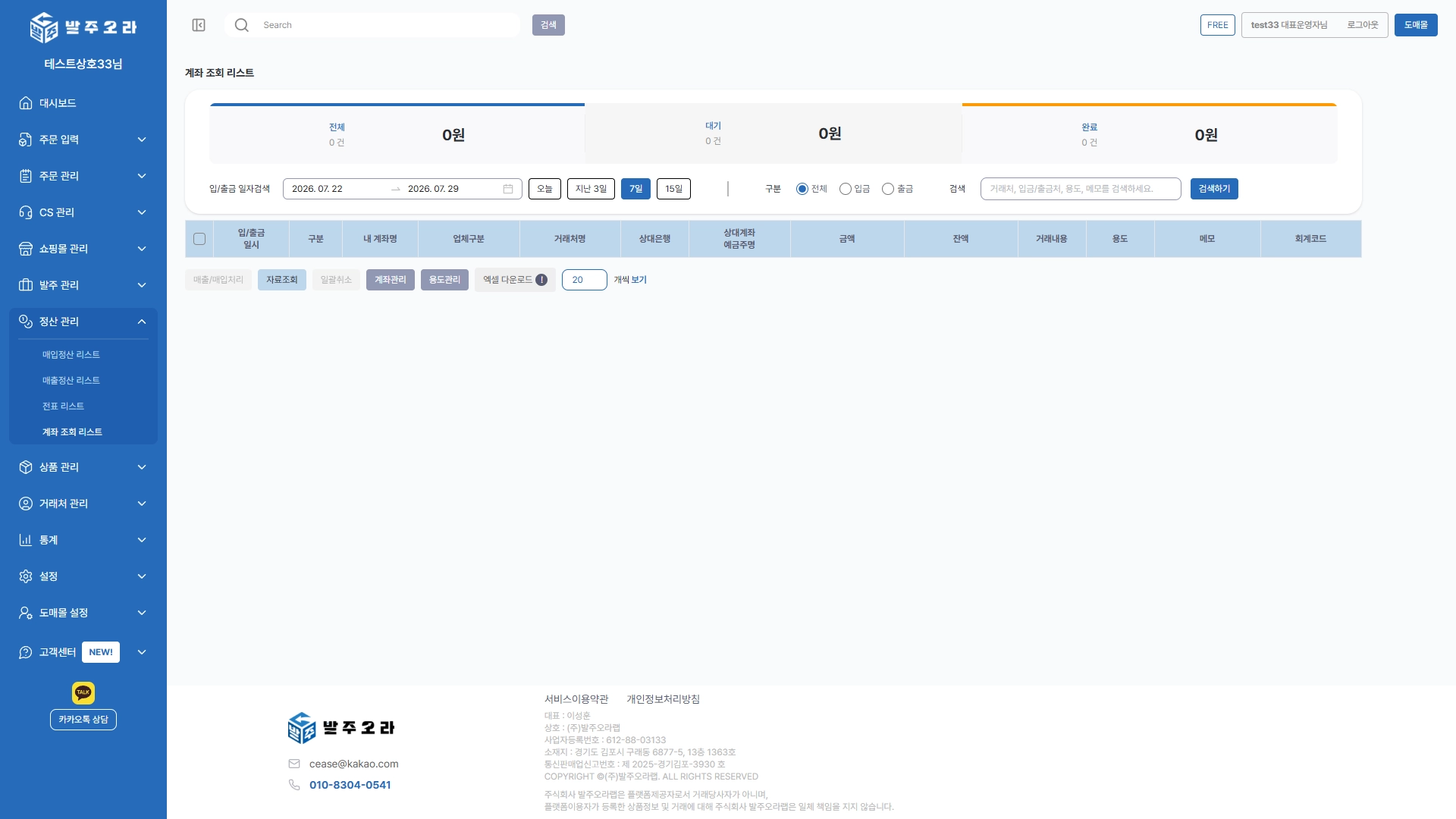Click the magnifier search icon in the top bar

coord(242,25)
